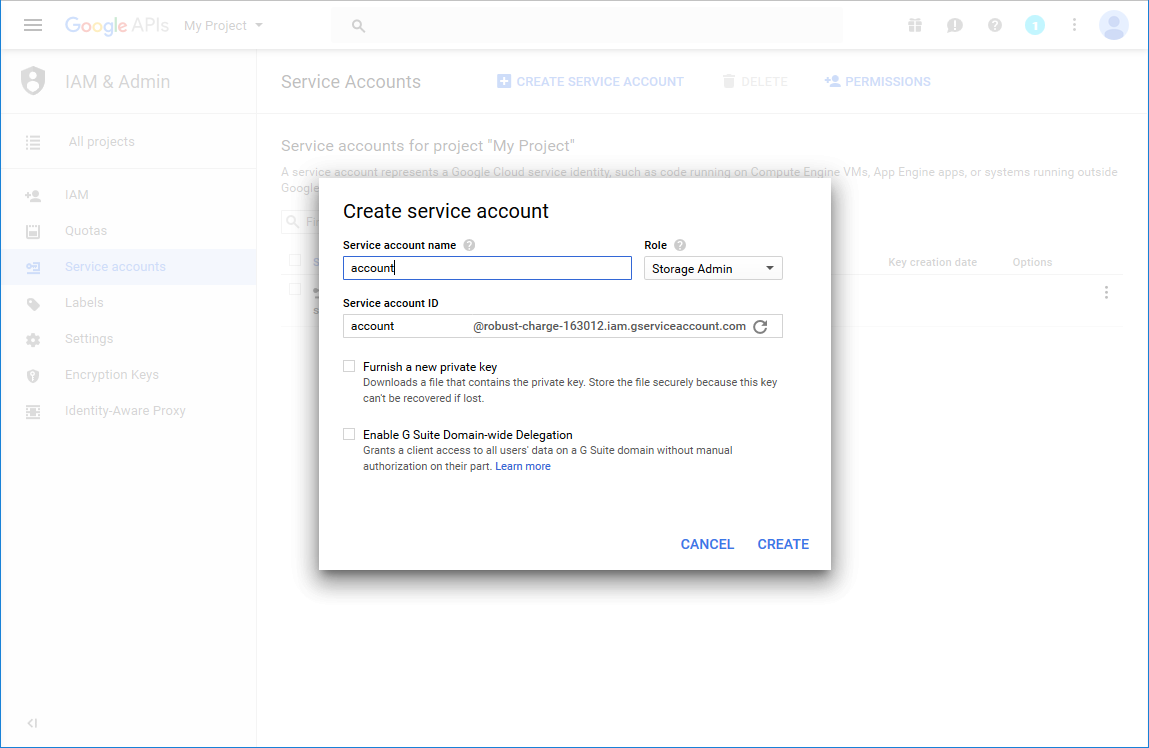Open the notifications icon in header
Image resolution: width=1149 pixels, height=748 pixels.
[1035, 25]
